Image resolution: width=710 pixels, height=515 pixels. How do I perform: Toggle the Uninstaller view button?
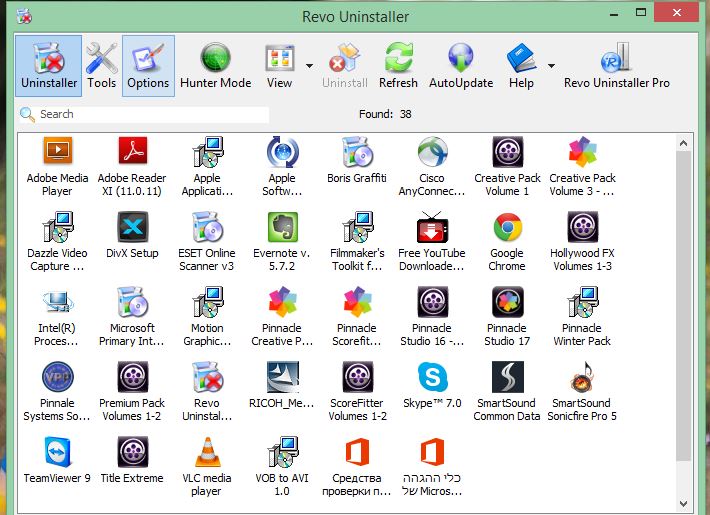48,66
